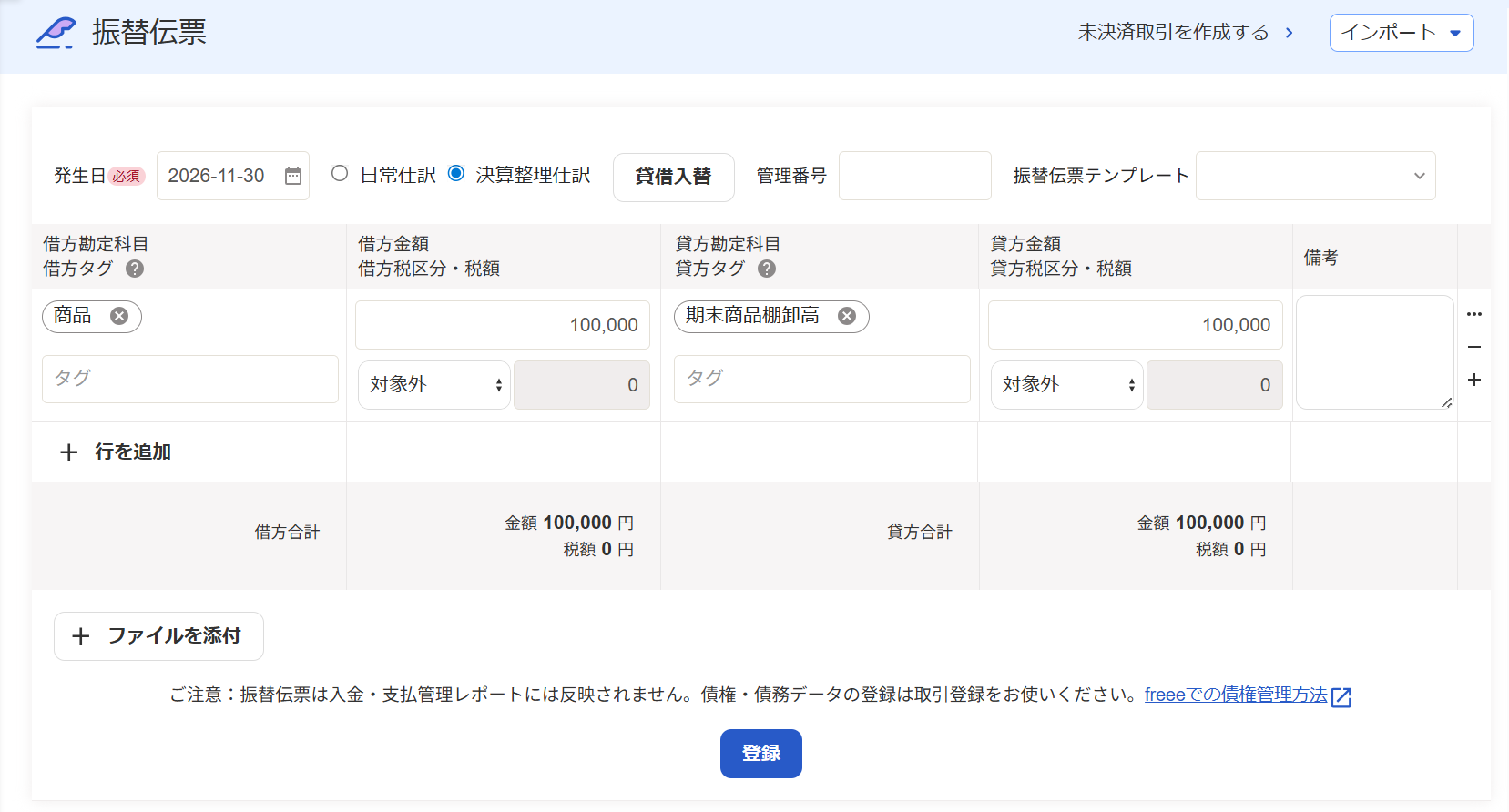1509x812 pixels.
Task: Focus the 管理番号 input field
Action: tap(915, 176)
